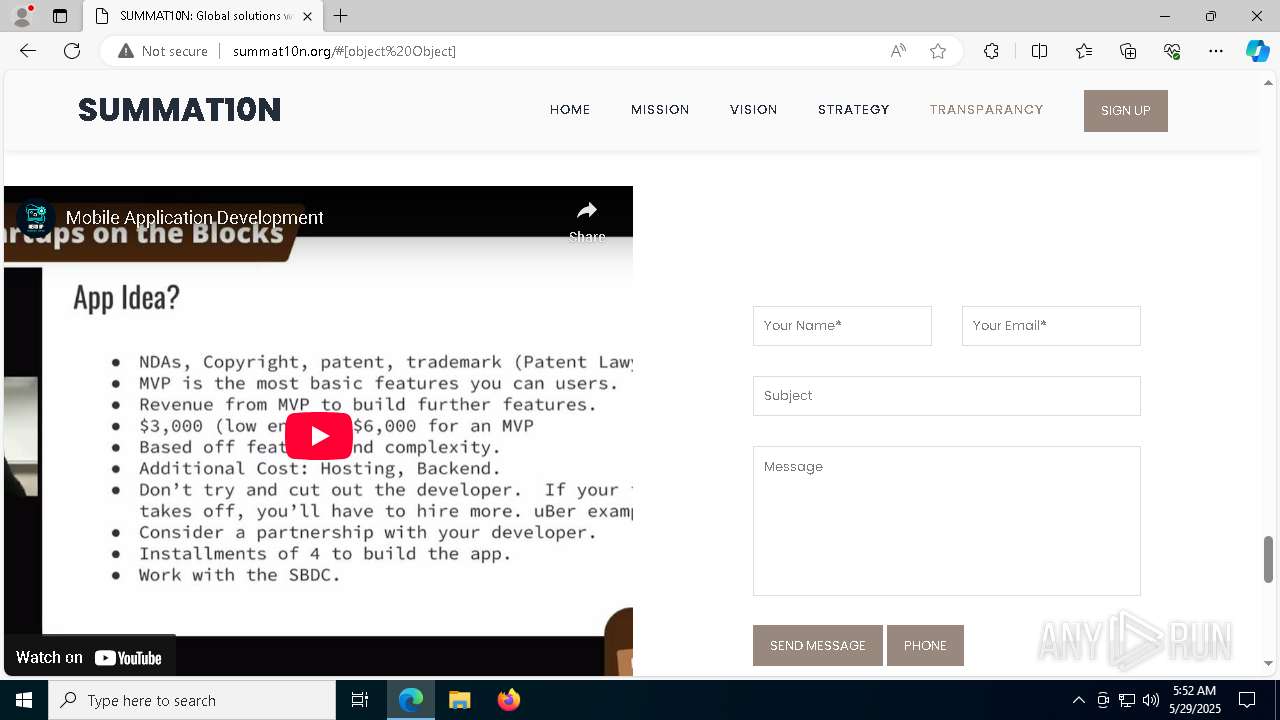This screenshot has width=1280, height=720.
Task: Open the STRATEGY nav item
Action: (853, 110)
